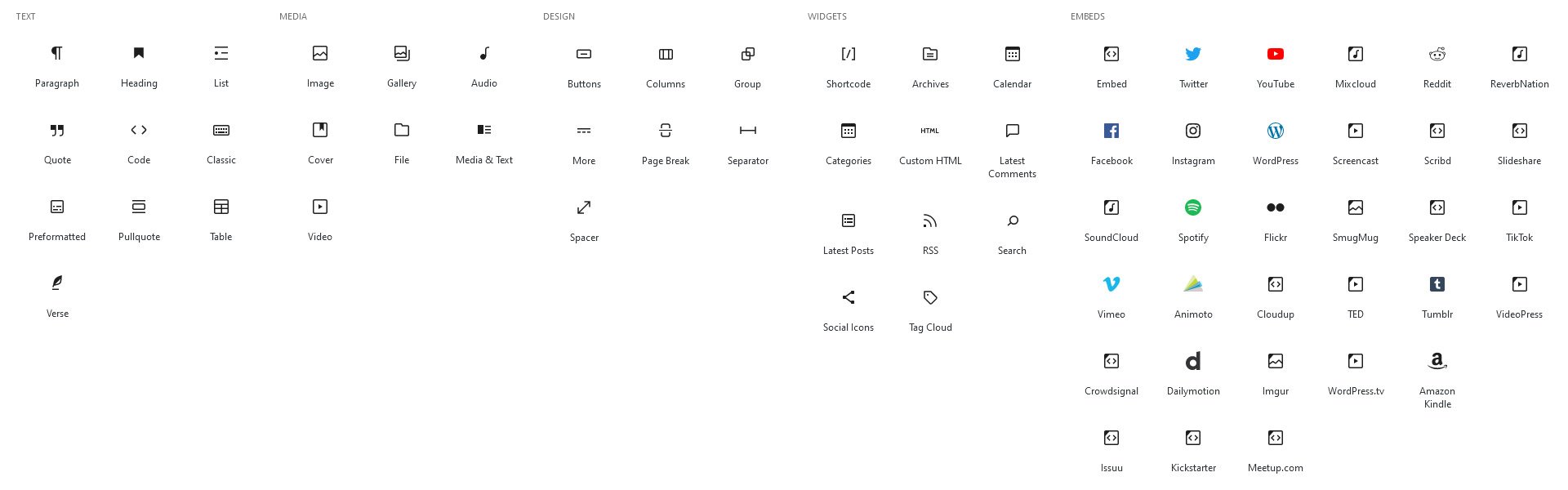Choose the List block

click(x=221, y=66)
